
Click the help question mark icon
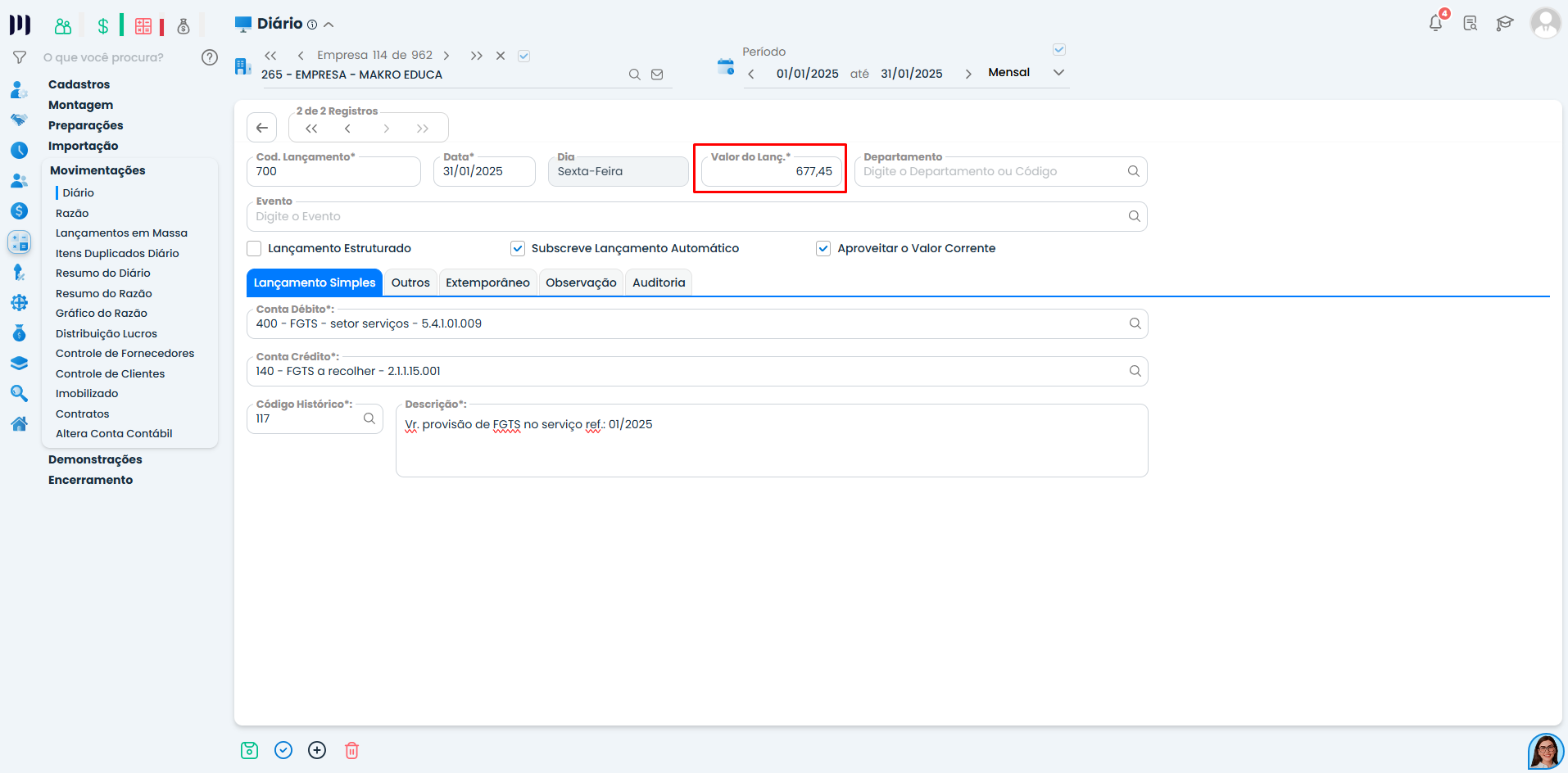click(210, 57)
